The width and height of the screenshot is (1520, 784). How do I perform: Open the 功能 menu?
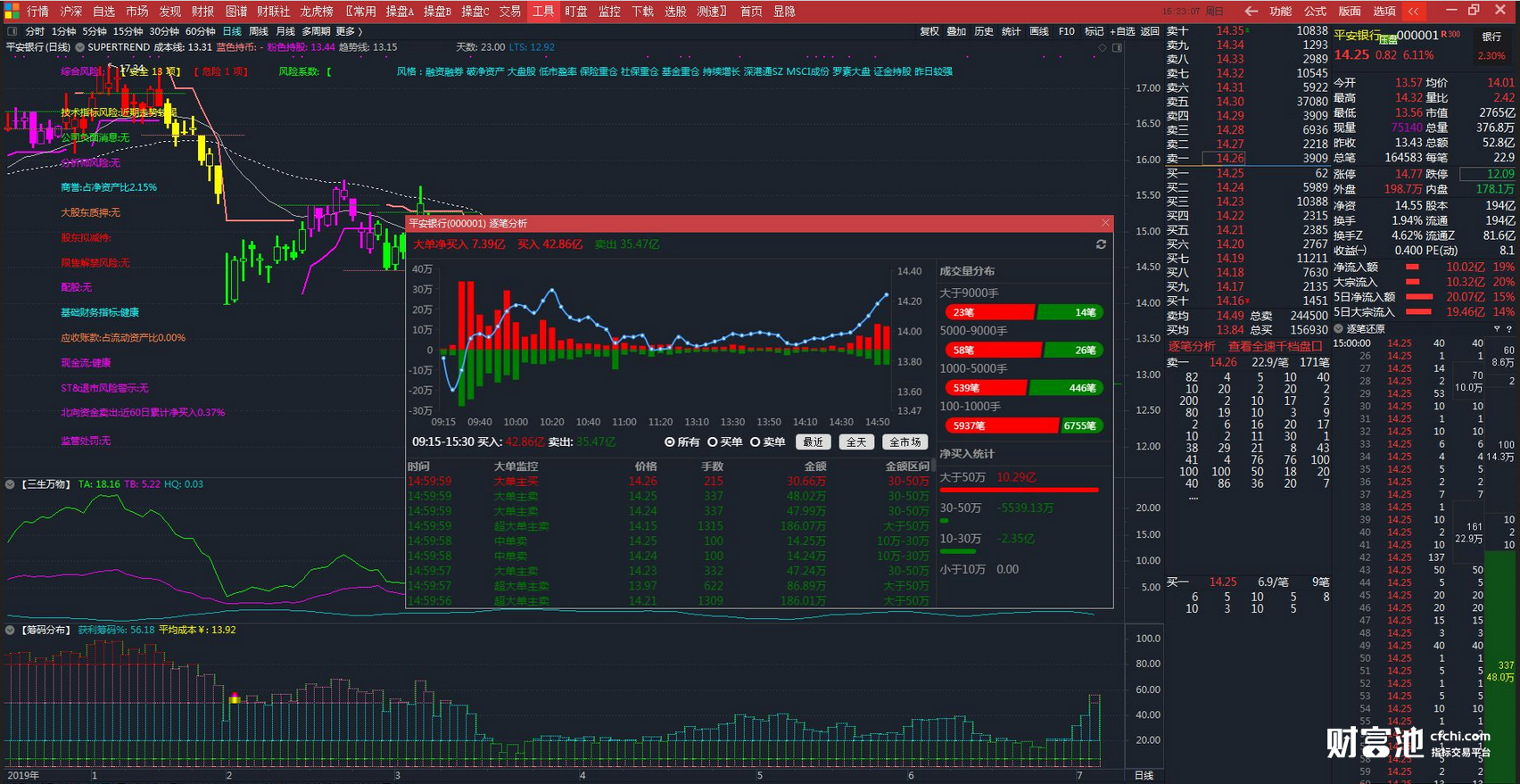tap(1281, 12)
